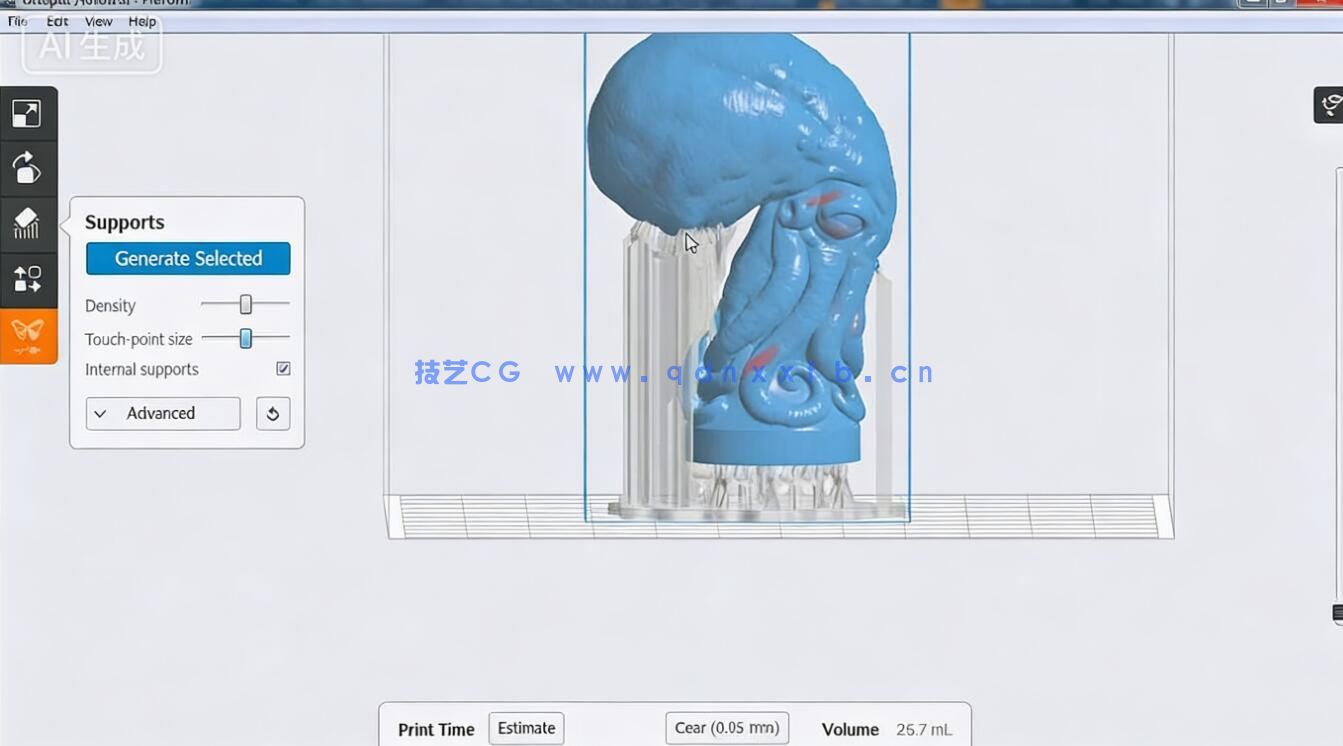
Task: Select the Size tool in the sidebar
Action: point(27,112)
